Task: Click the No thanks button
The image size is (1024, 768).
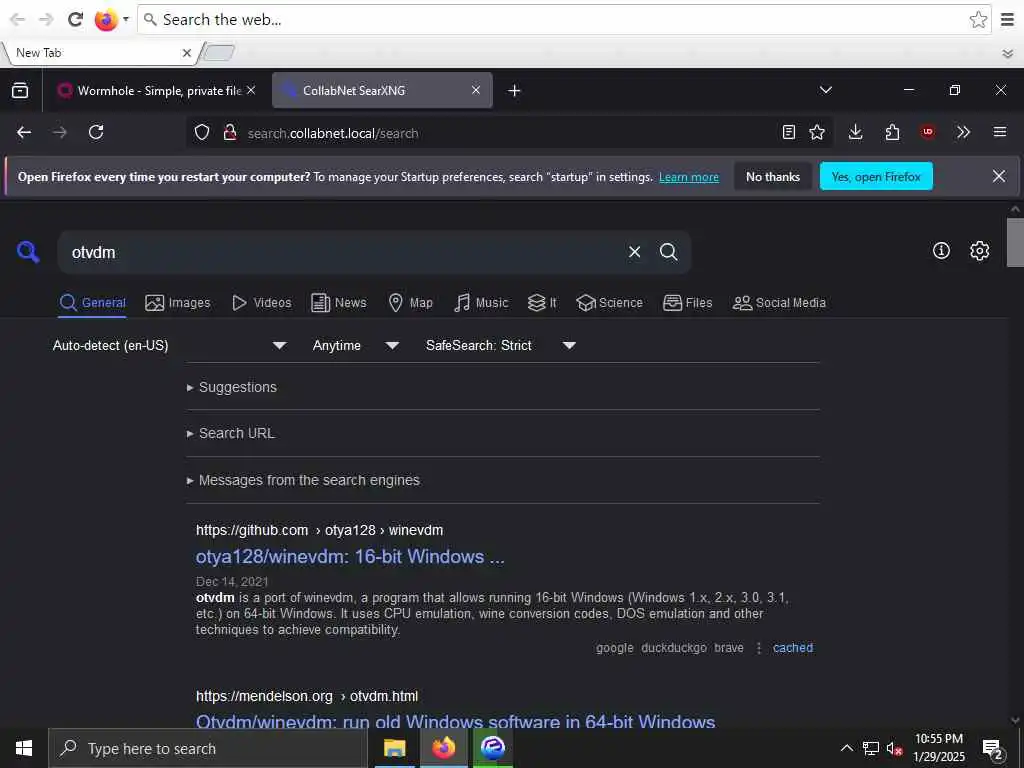Action: [x=773, y=176]
